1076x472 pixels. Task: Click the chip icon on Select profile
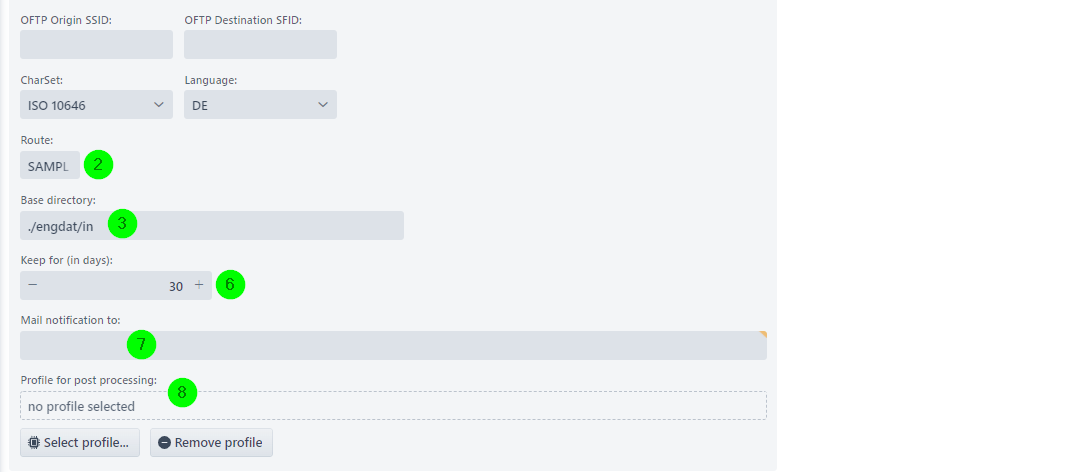[x=34, y=442]
